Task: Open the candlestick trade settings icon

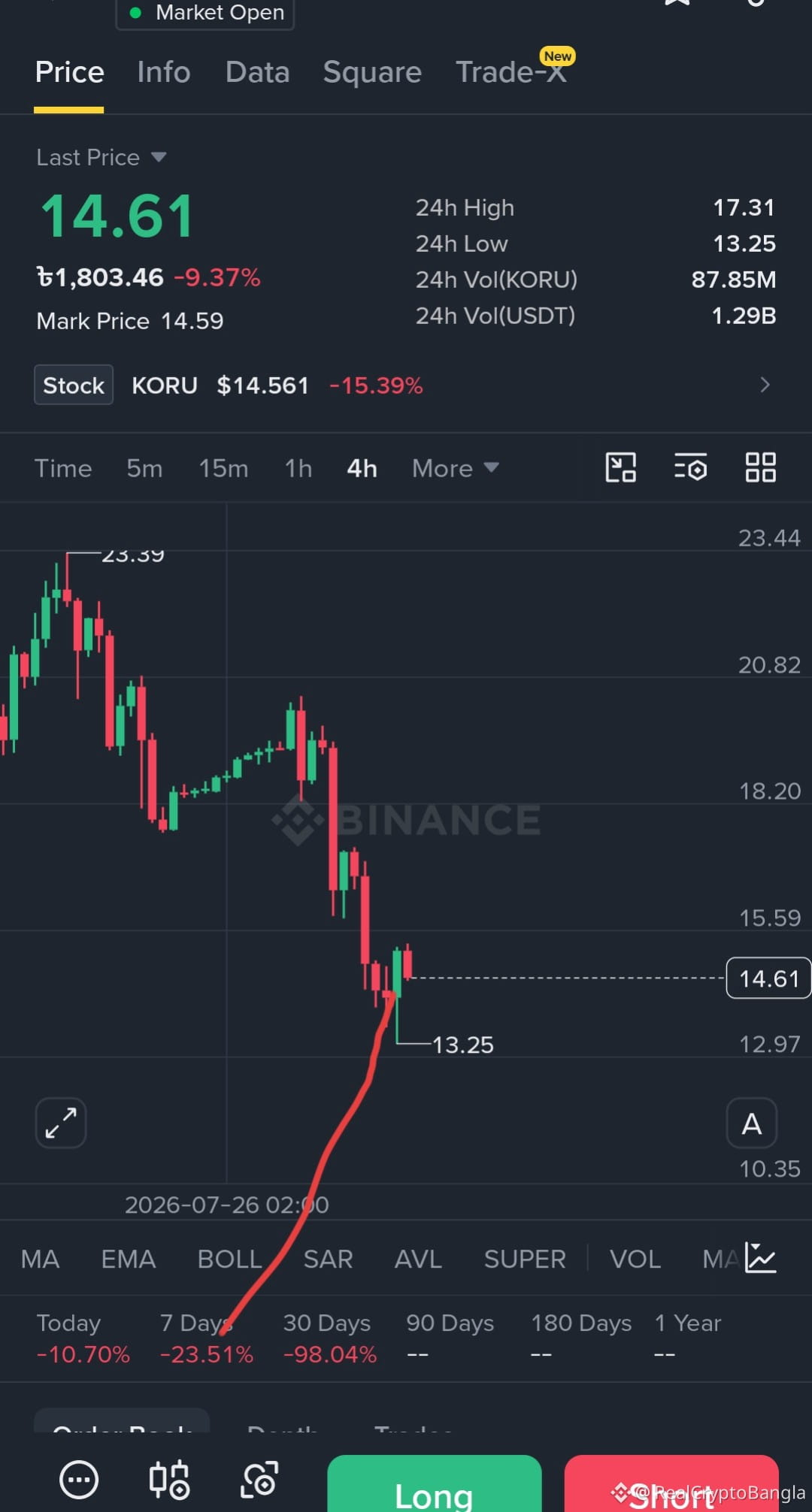Action: tap(169, 1480)
